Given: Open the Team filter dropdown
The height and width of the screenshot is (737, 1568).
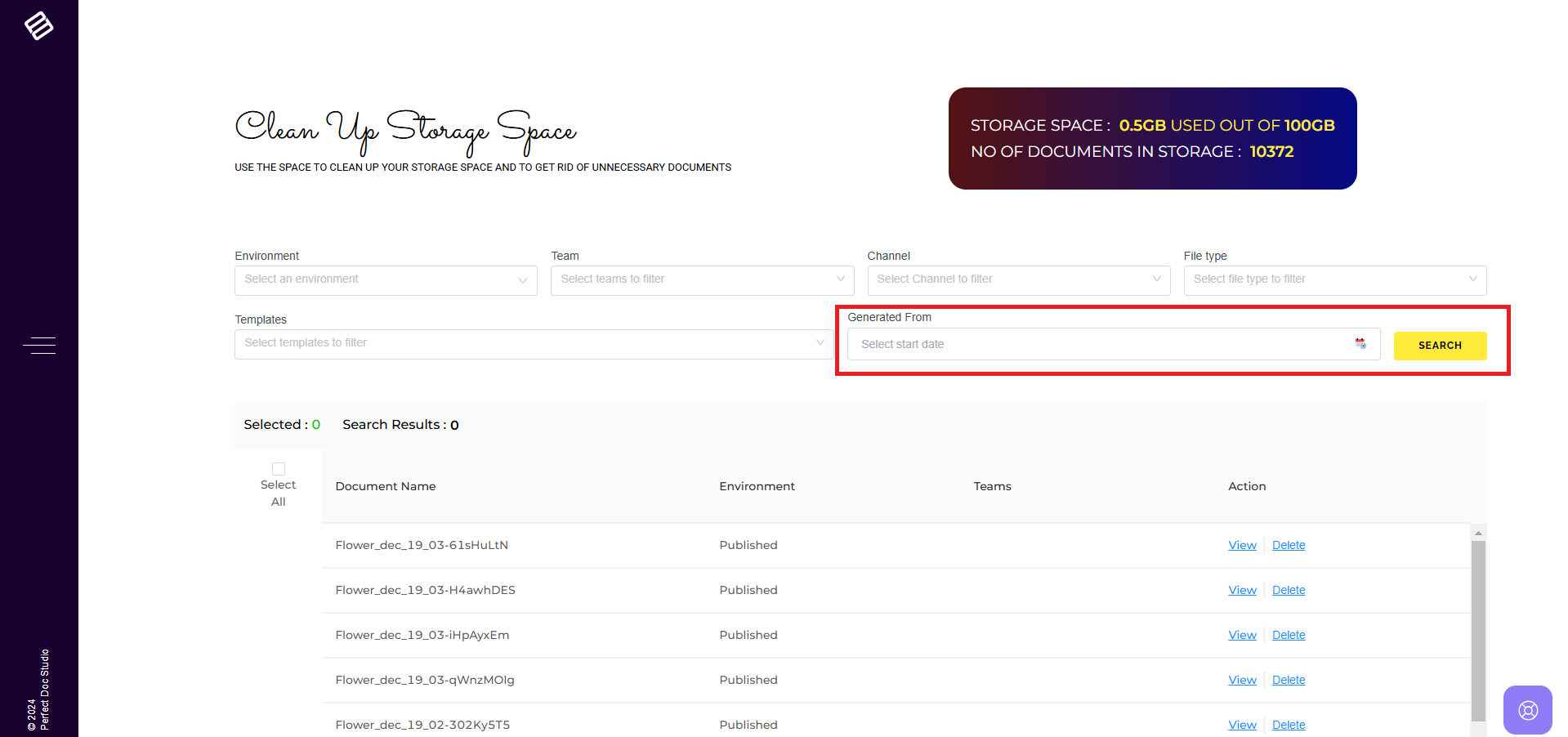Looking at the screenshot, I should (702, 280).
